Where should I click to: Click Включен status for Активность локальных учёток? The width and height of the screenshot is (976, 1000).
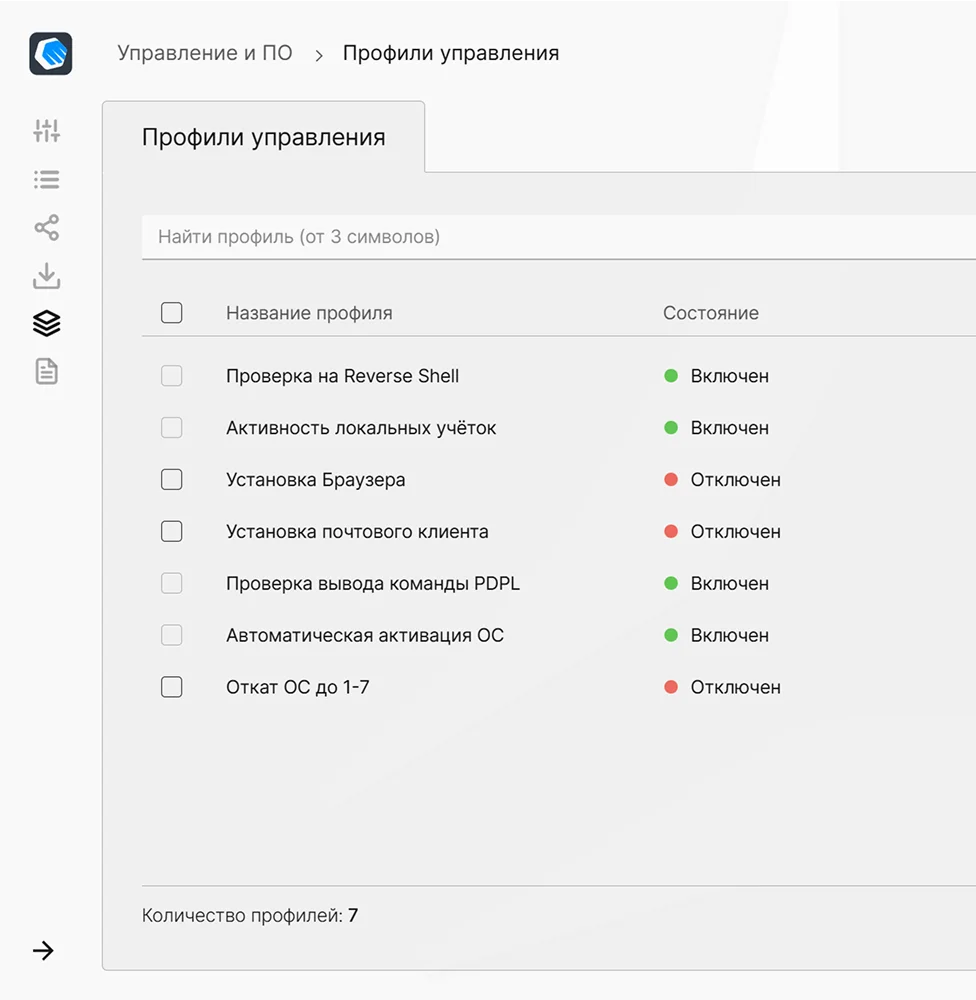716,427
